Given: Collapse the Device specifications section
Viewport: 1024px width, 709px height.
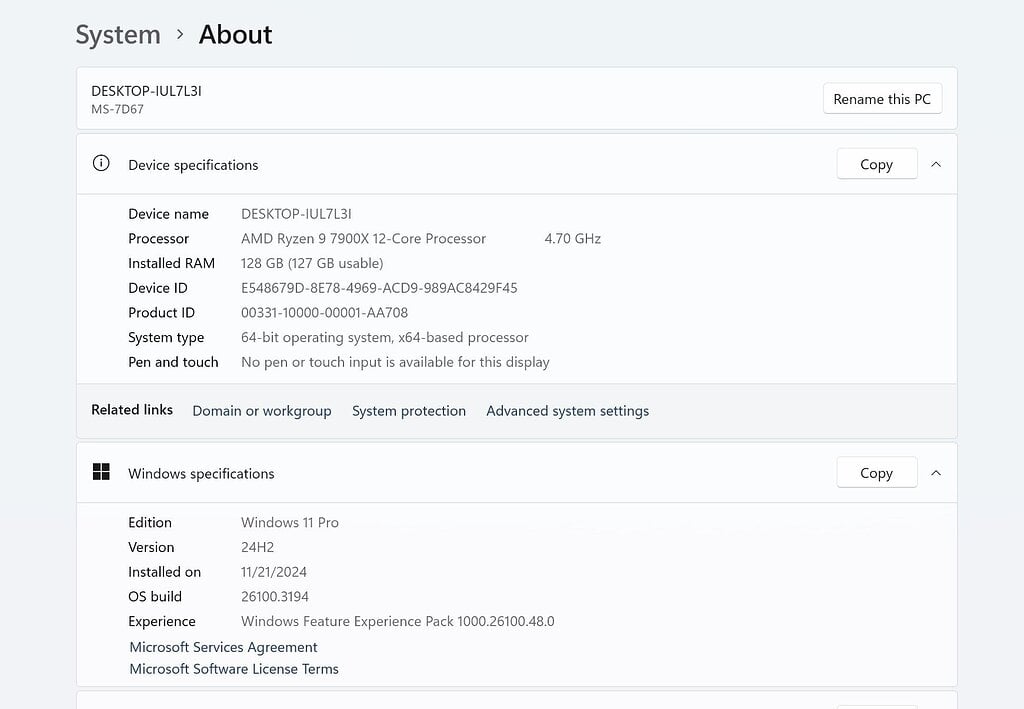Looking at the screenshot, I should [936, 164].
